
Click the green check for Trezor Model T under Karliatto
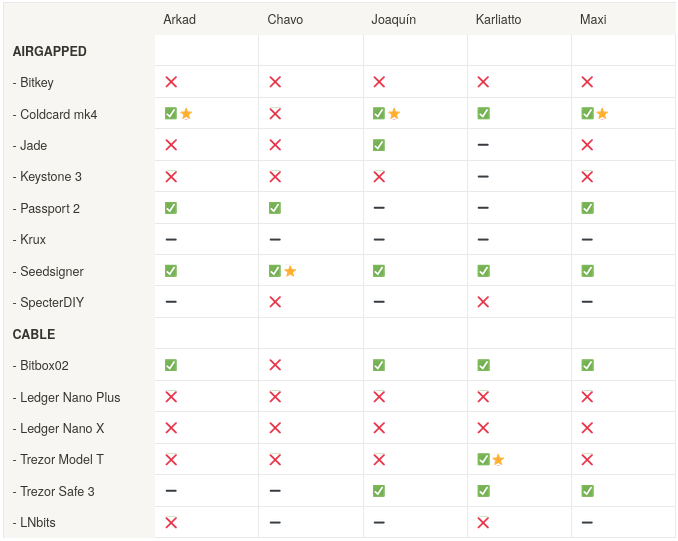[x=483, y=459]
